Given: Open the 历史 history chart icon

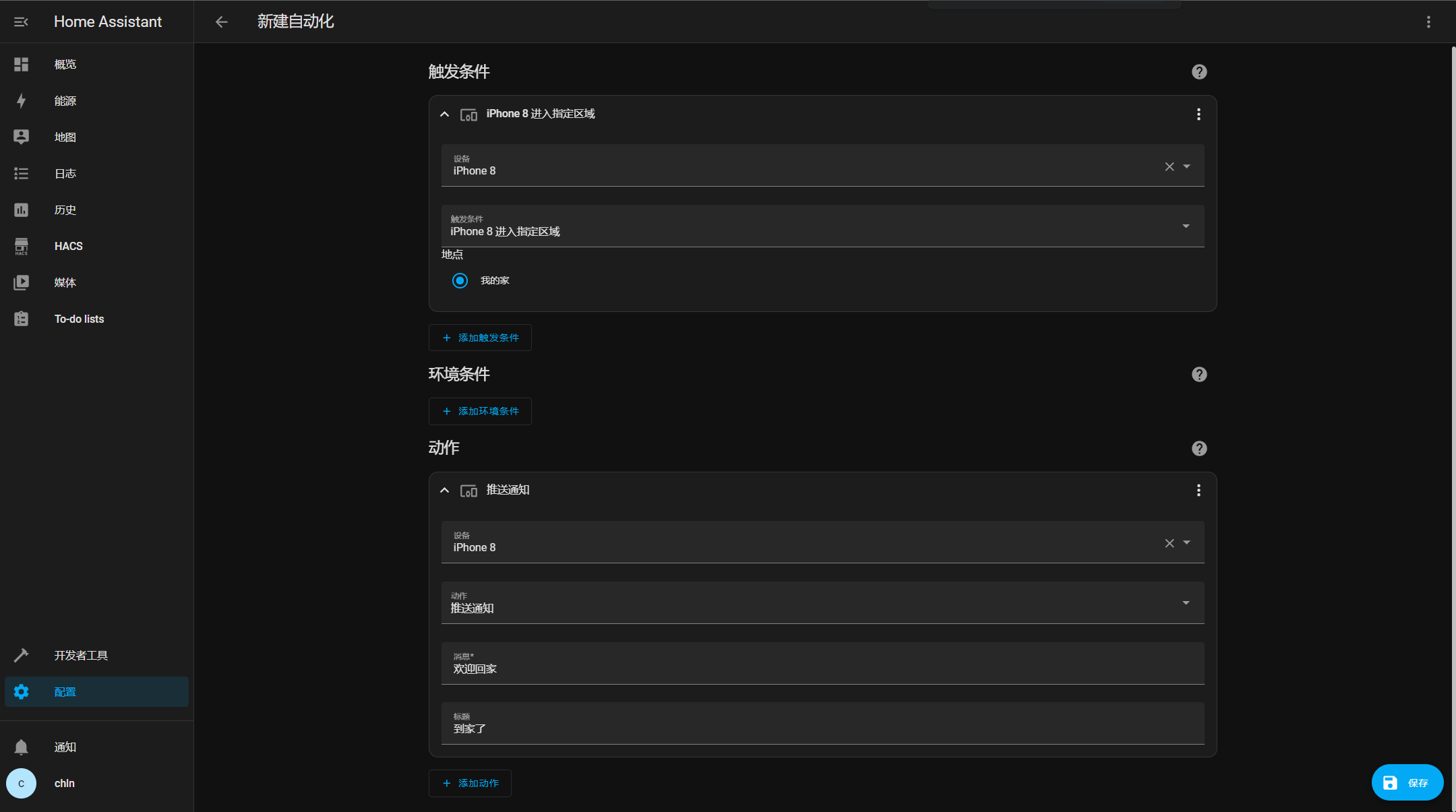Looking at the screenshot, I should pyautogui.click(x=21, y=210).
